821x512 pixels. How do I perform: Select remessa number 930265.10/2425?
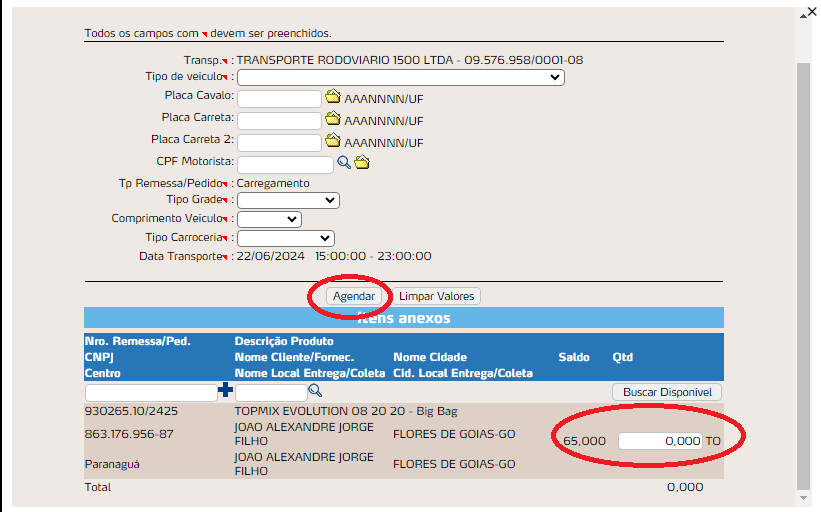click(131, 411)
